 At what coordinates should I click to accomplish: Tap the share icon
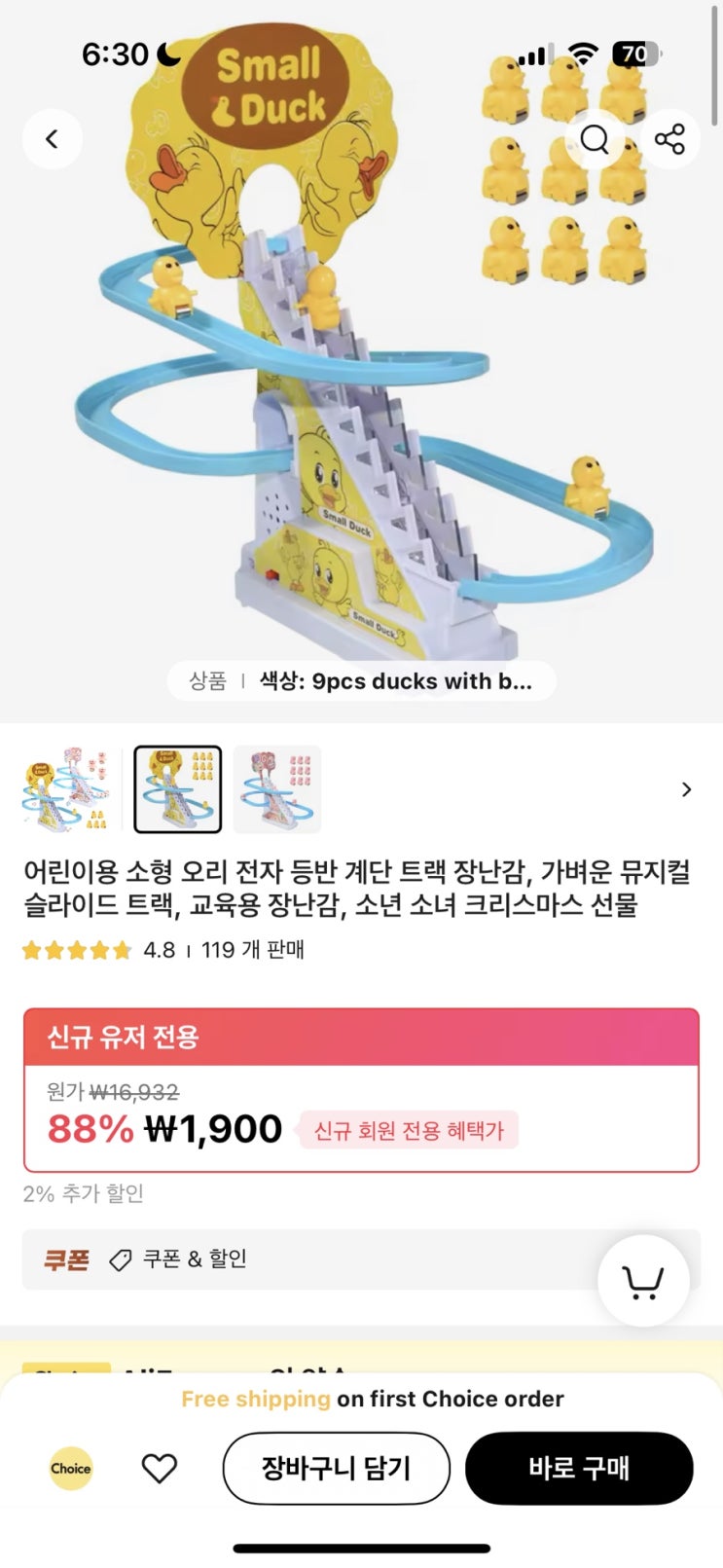(669, 139)
